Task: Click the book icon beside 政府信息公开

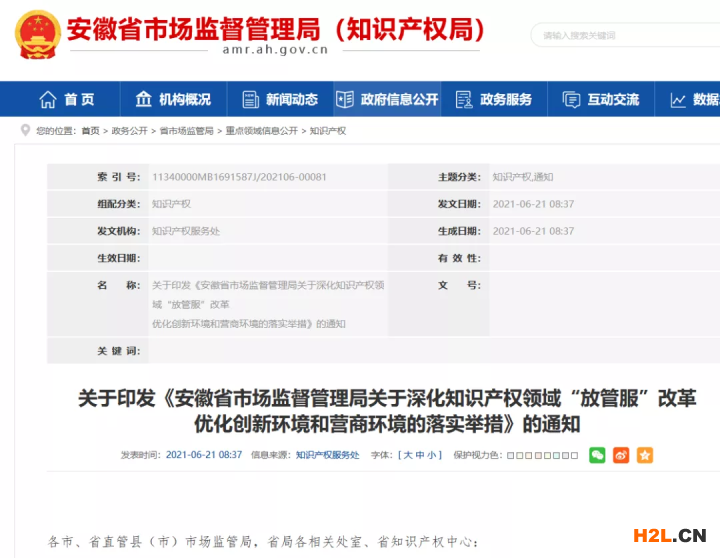Action: pos(345,100)
